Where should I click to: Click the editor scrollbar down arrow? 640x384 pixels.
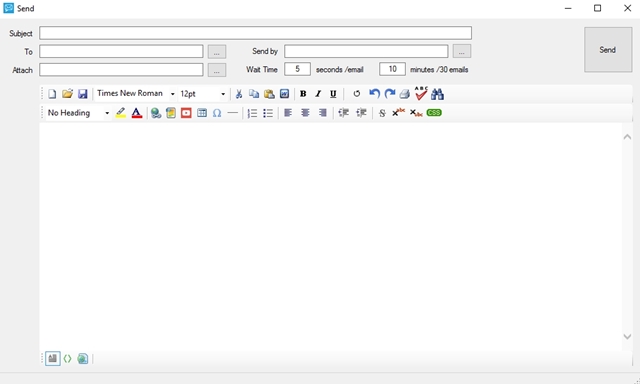627,337
